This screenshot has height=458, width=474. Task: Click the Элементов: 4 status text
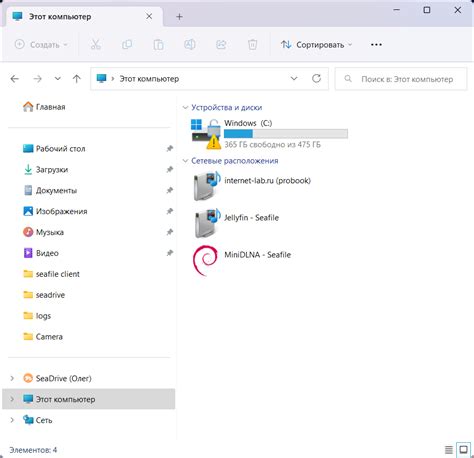(x=33, y=450)
